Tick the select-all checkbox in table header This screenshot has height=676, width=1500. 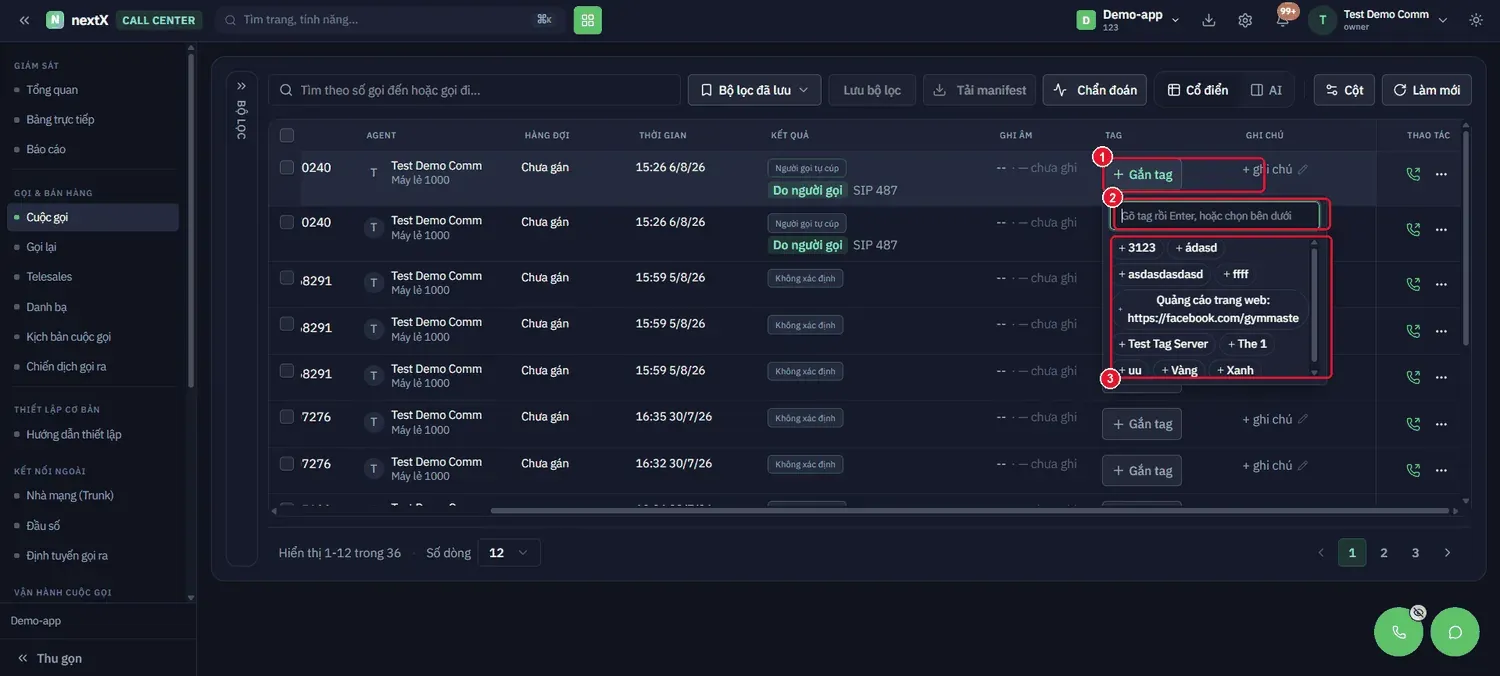pos(287,135)
